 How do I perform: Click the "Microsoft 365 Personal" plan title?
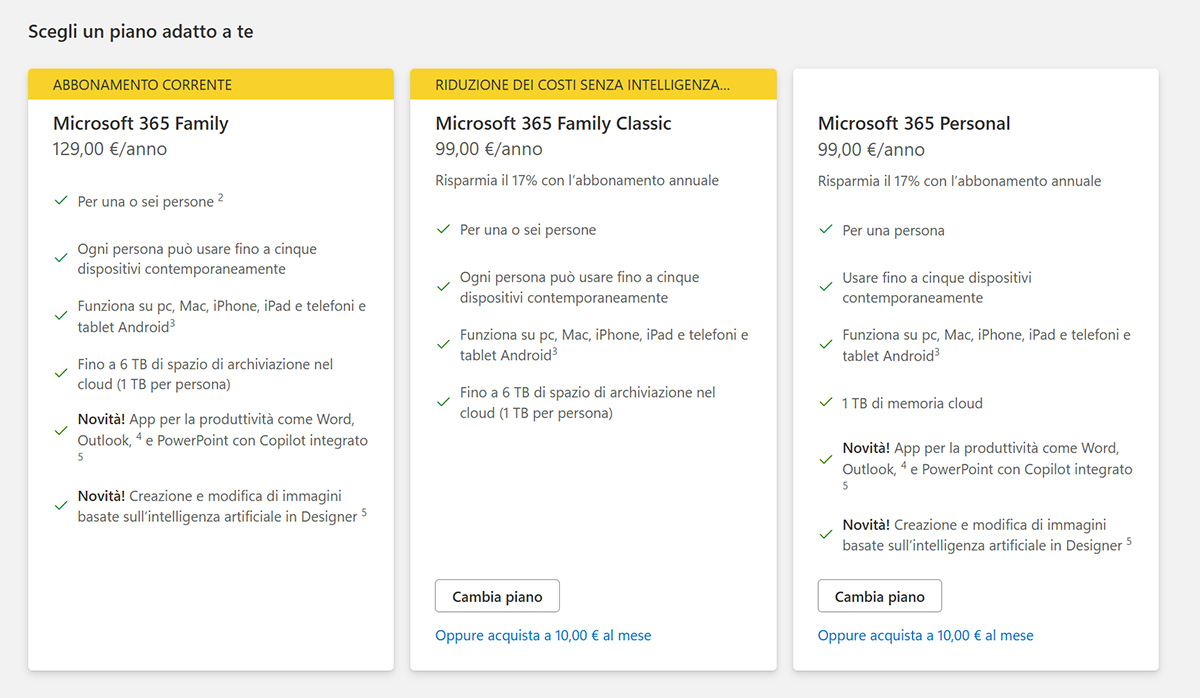914,123
